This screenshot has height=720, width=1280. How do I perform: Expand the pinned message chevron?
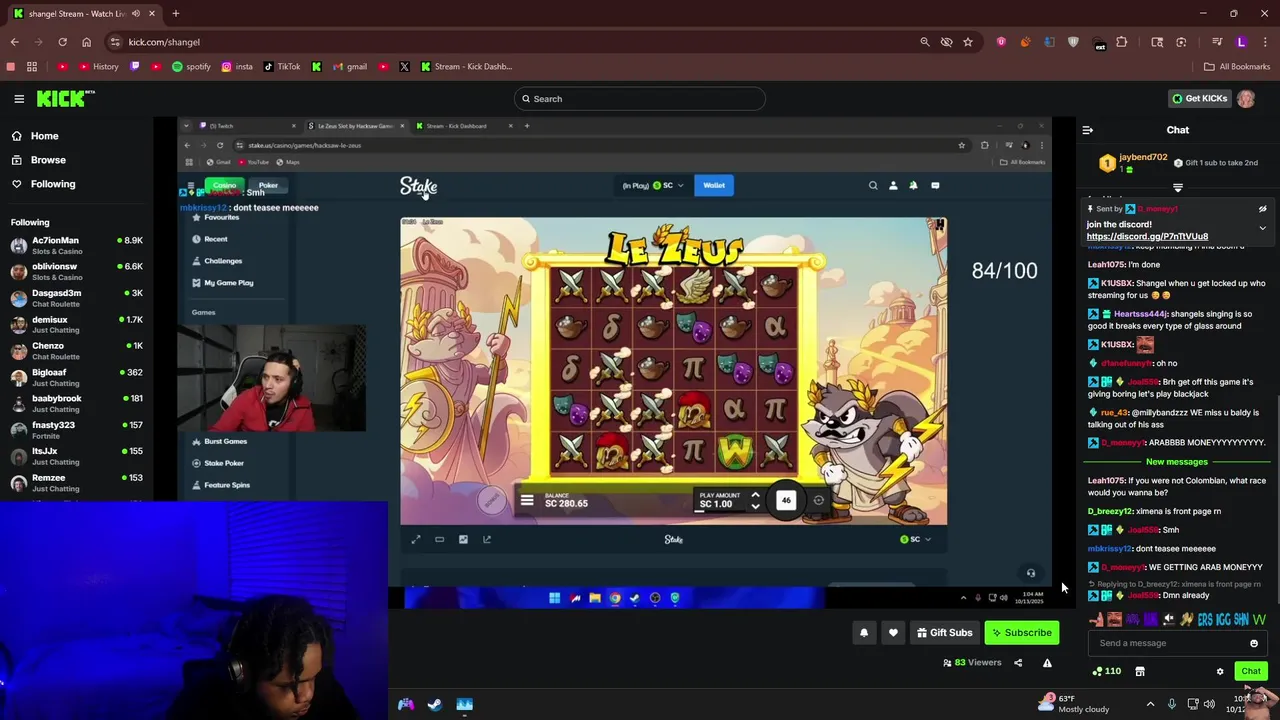coord(1262,228)
